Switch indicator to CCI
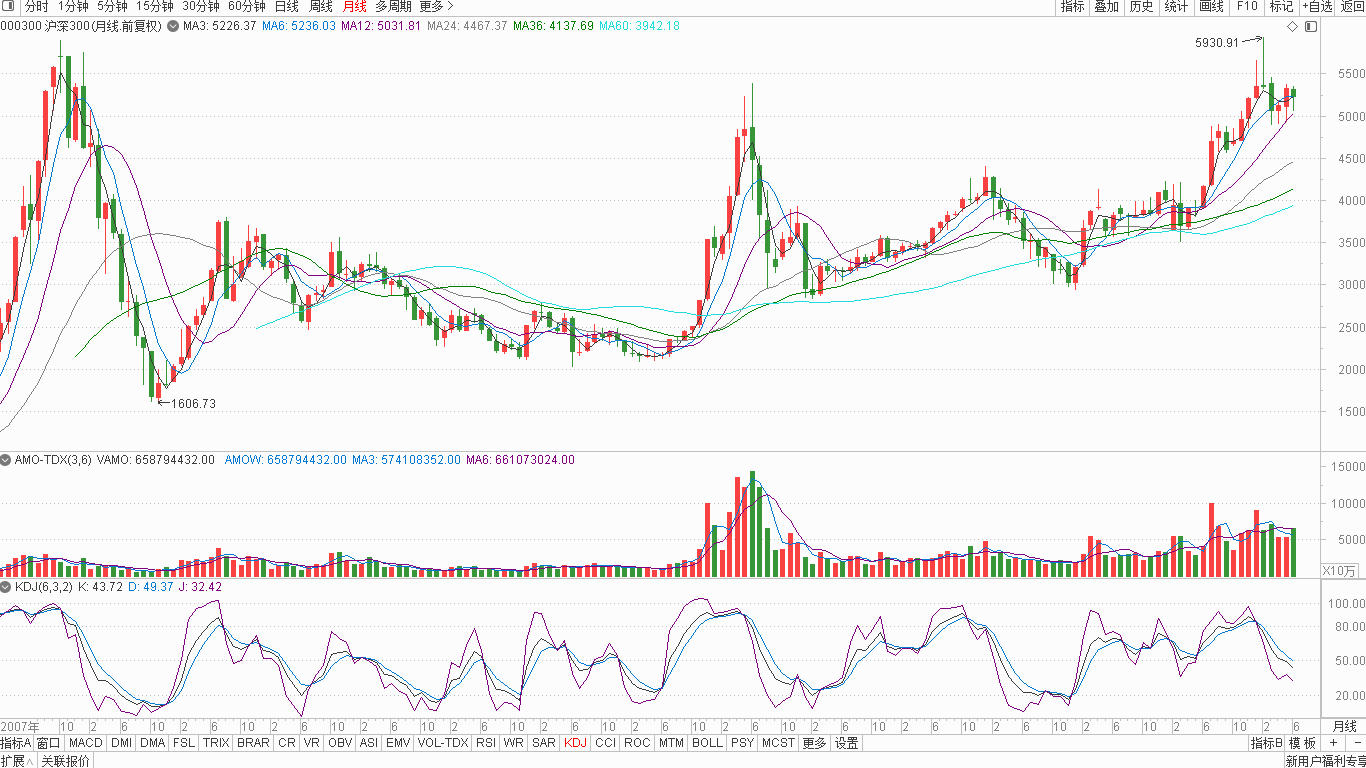 605,743
